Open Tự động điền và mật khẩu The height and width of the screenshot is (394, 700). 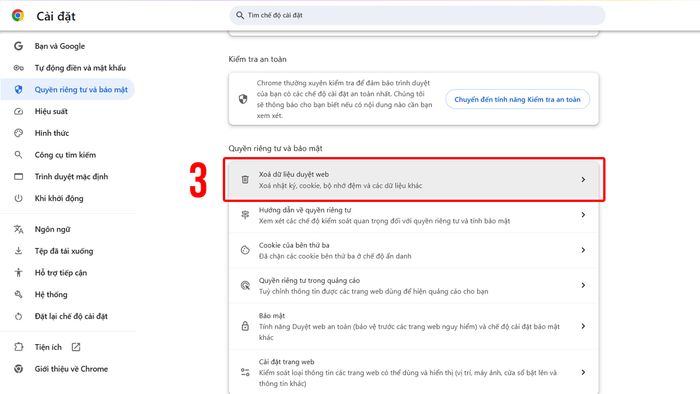point(80,68)
